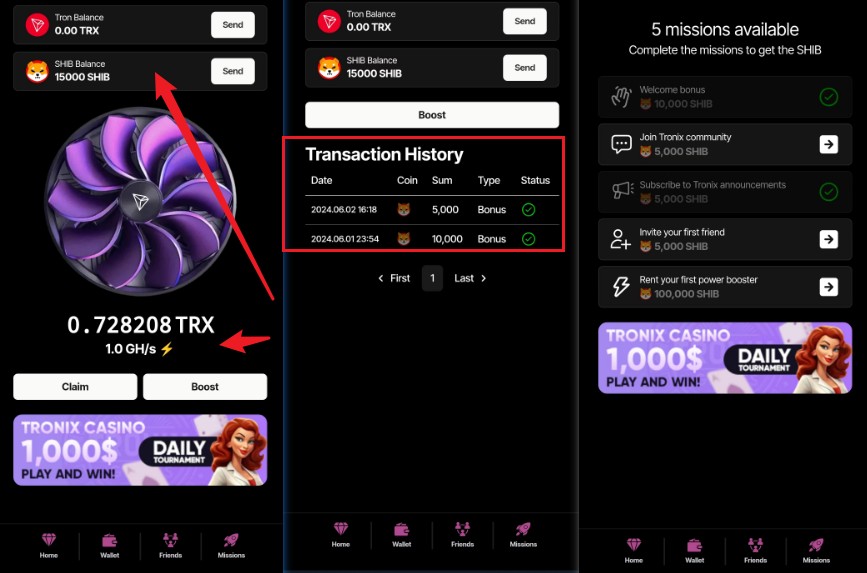Claim mined TRX with Claim button

tap(75, 387)
